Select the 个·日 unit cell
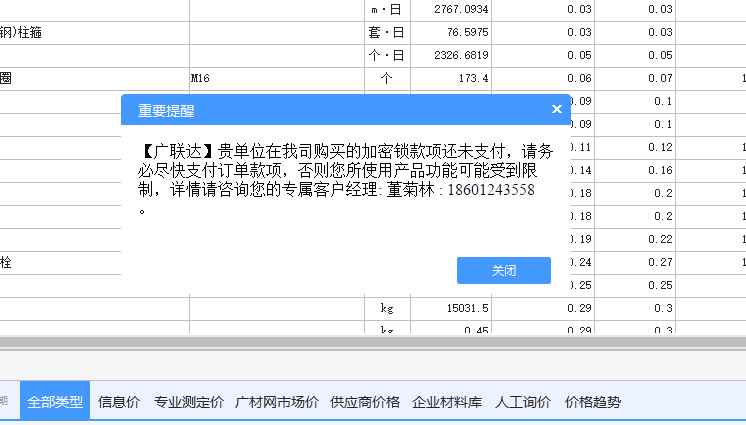The height and width of the screenshot is (425, 746). click(x=387, y=55)
